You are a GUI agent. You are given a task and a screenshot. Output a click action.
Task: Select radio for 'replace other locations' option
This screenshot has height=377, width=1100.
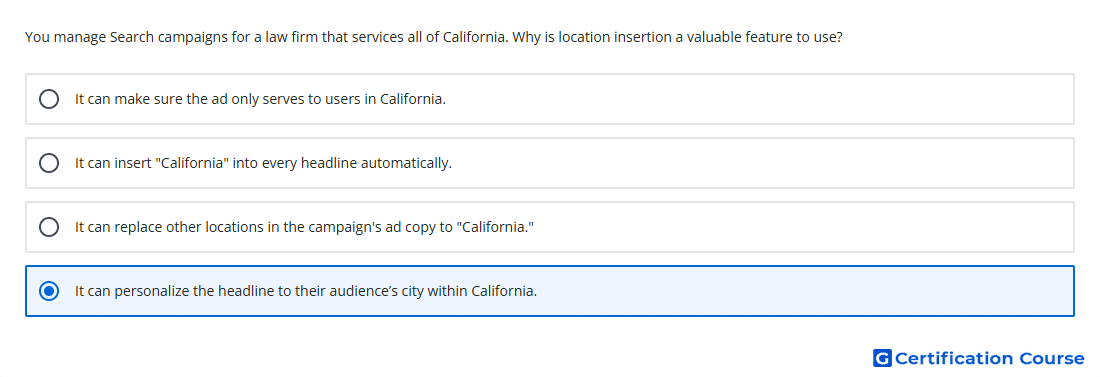(49, 227)
